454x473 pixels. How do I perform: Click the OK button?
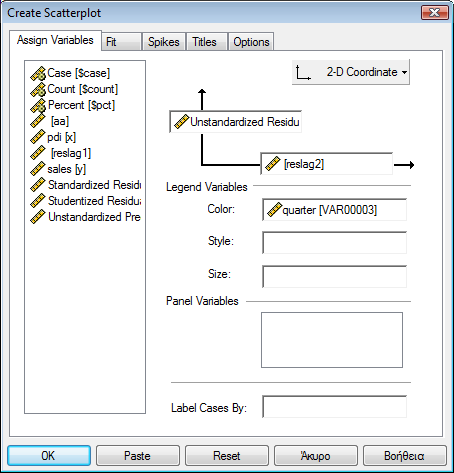pos(49,455)
